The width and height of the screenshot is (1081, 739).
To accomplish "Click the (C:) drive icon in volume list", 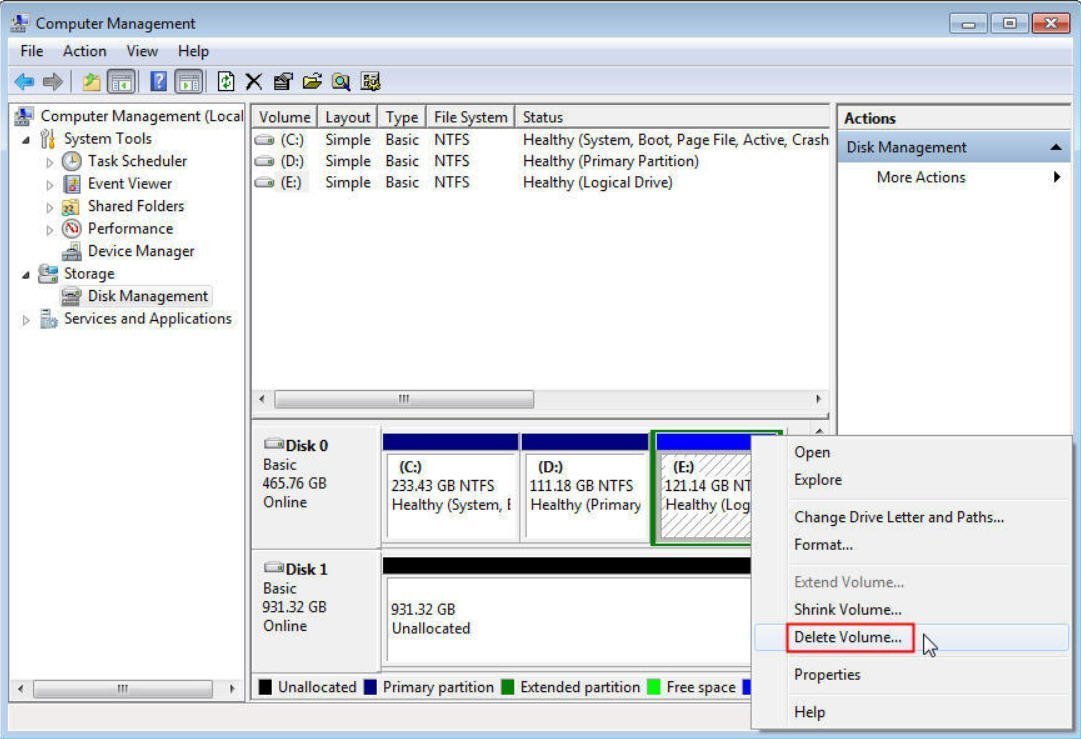I will click(264, 140).
